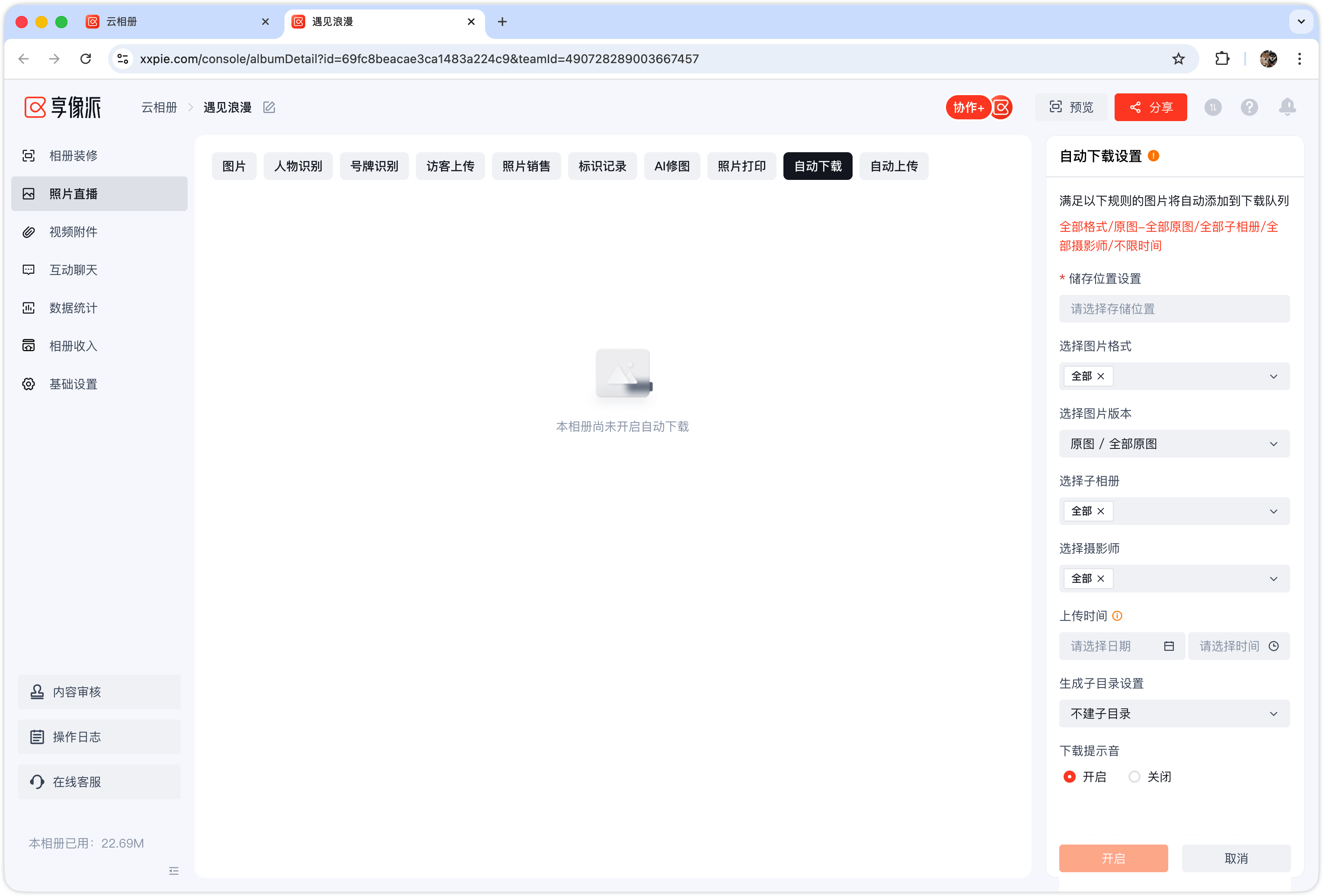
Task: Click the grey transfer list icon in header
Action: coord(1213,107)
